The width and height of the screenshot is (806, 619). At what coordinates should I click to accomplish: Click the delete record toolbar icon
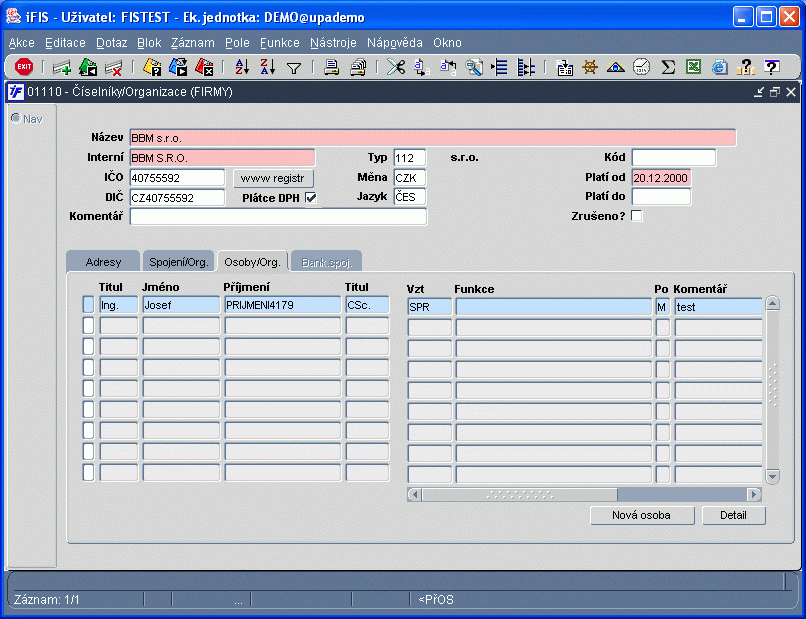pos(114,67)
